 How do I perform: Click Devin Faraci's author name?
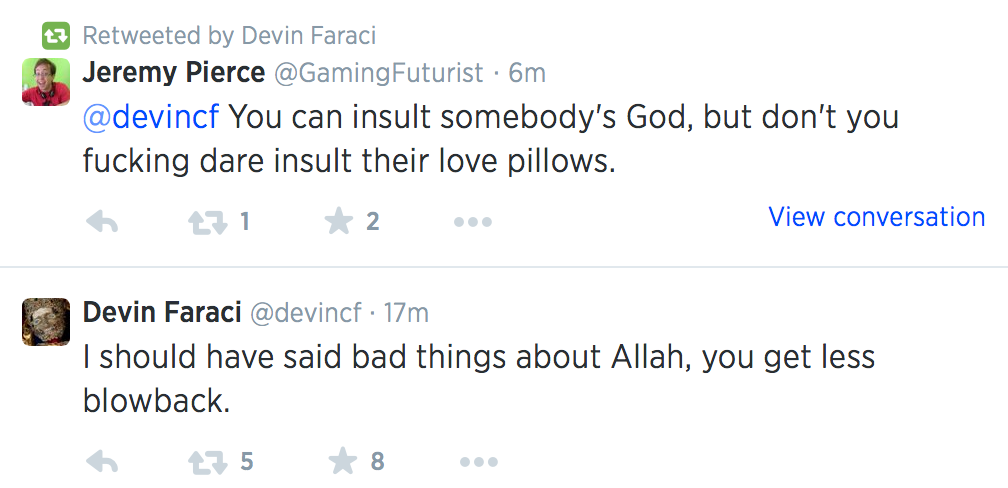click(161, 313)
